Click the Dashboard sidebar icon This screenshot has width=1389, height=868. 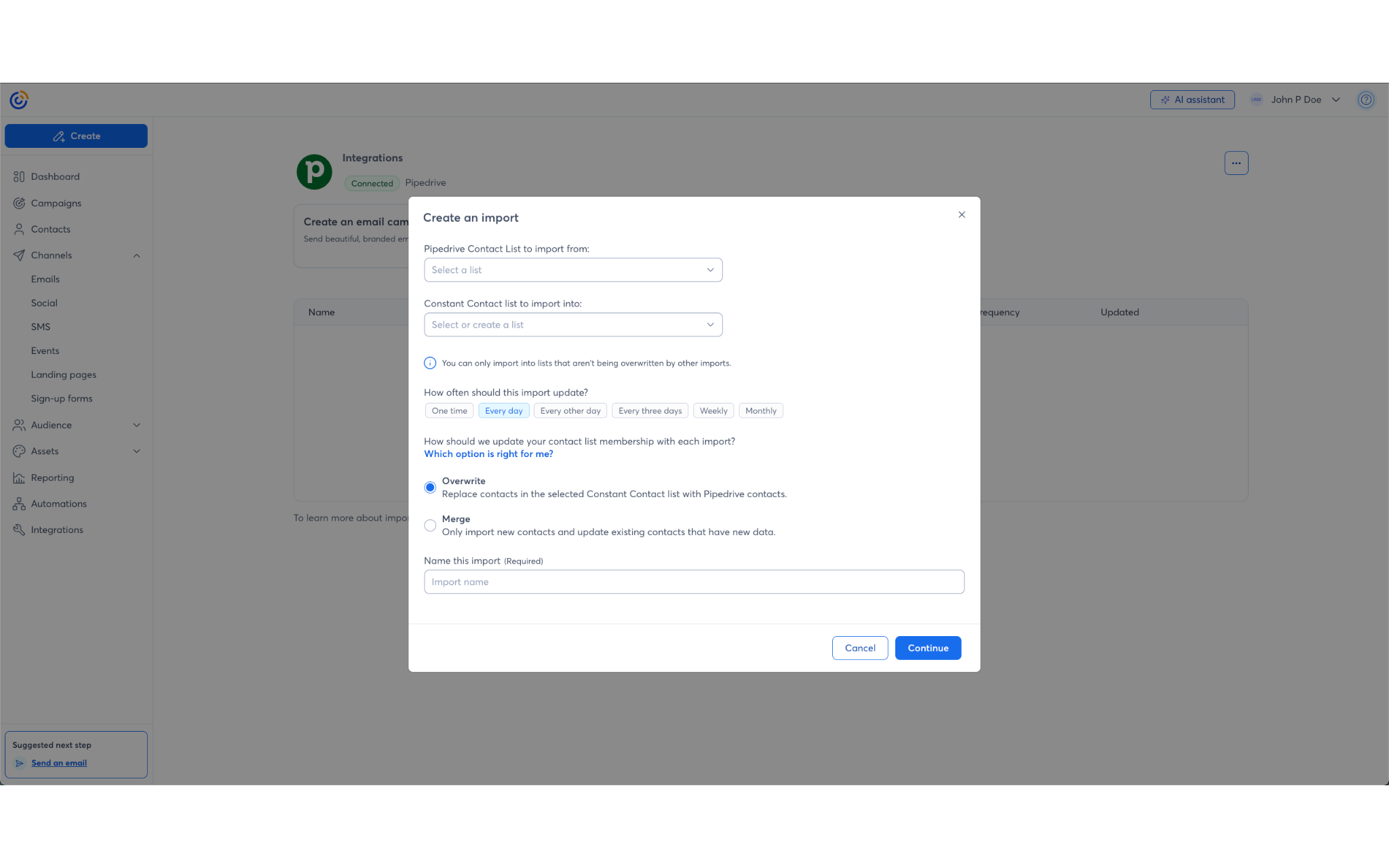coord(19,177)
